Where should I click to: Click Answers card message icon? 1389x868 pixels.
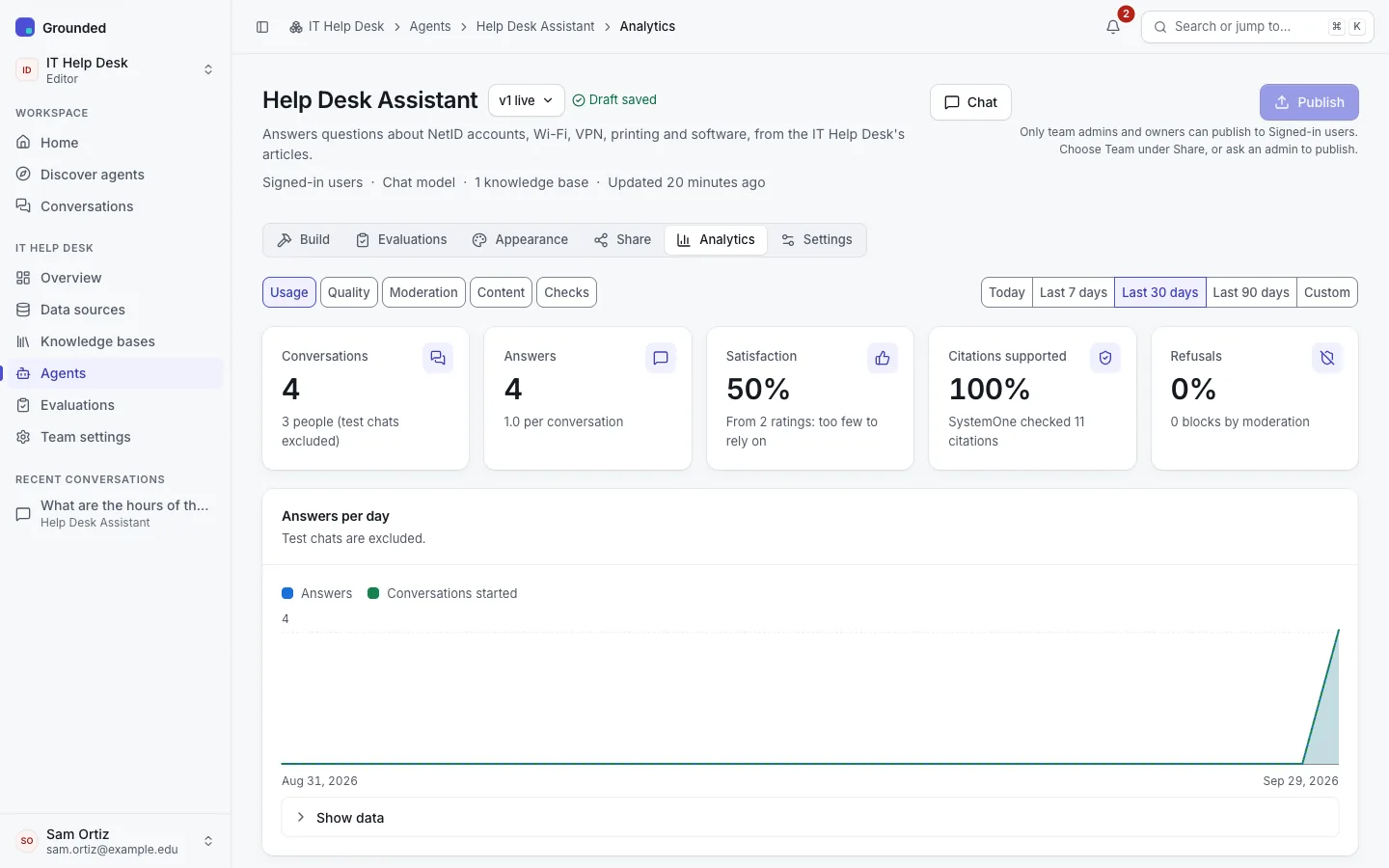(x=661, y=358)
